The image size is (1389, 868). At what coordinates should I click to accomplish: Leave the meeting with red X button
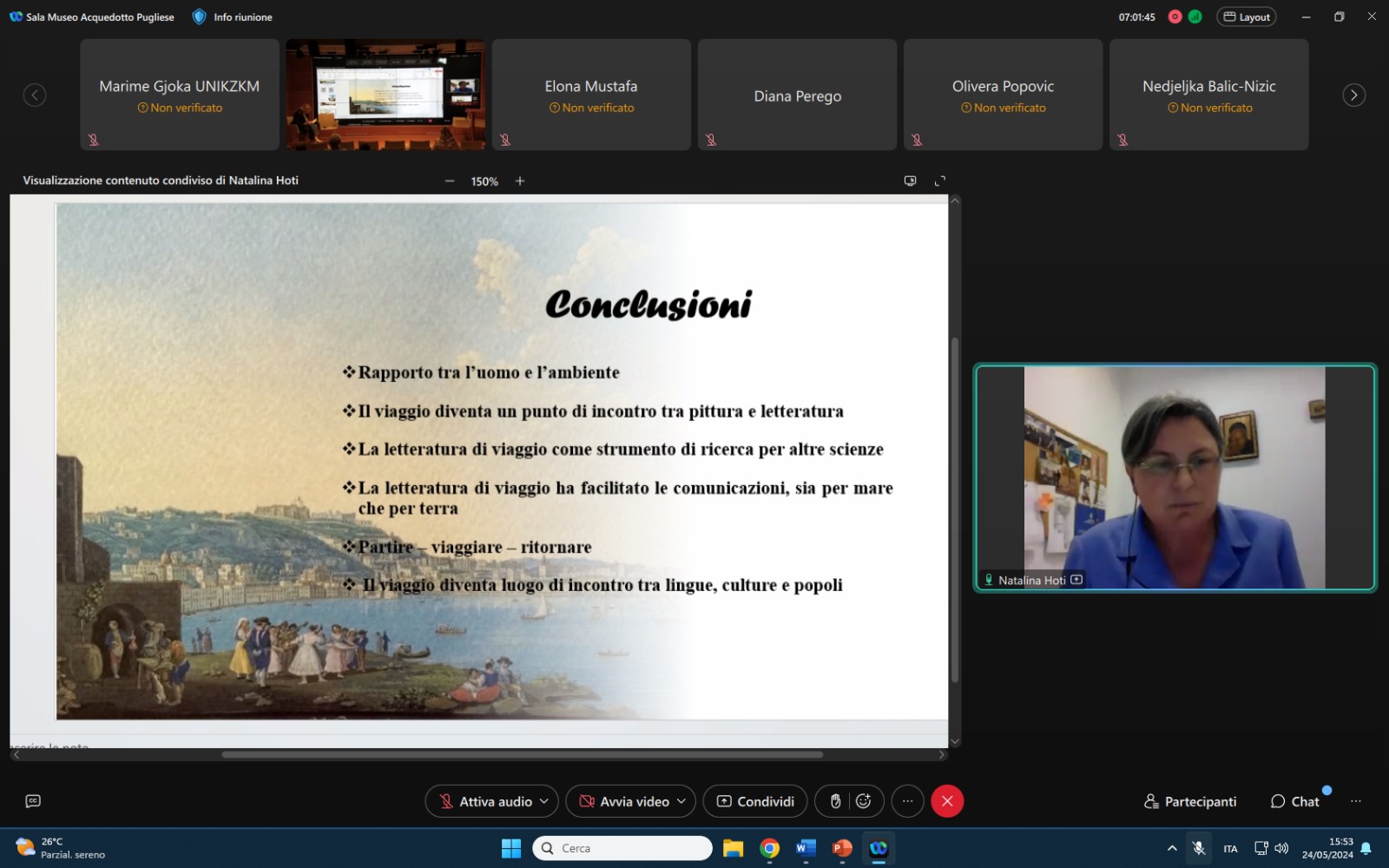[947, 801]
